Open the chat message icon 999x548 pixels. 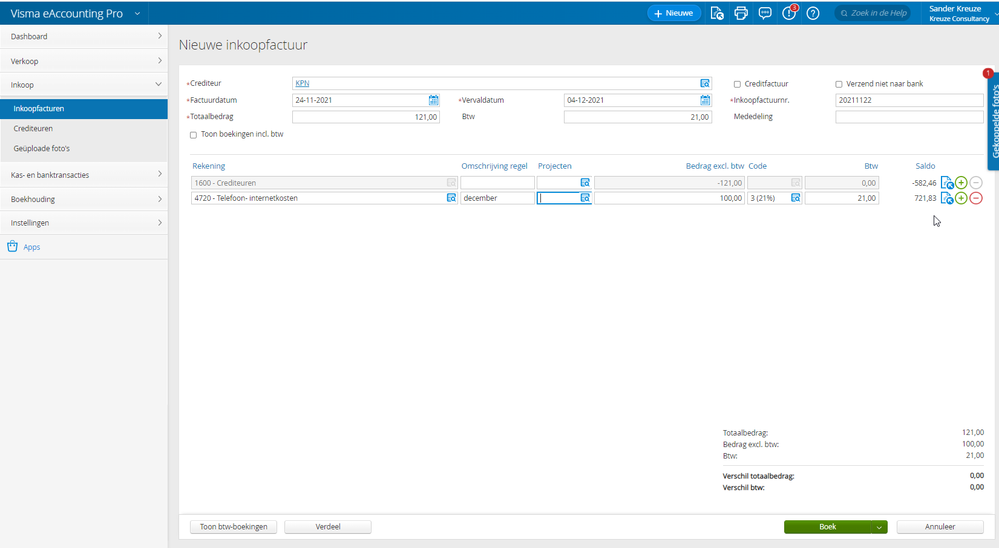pos(765,13)
